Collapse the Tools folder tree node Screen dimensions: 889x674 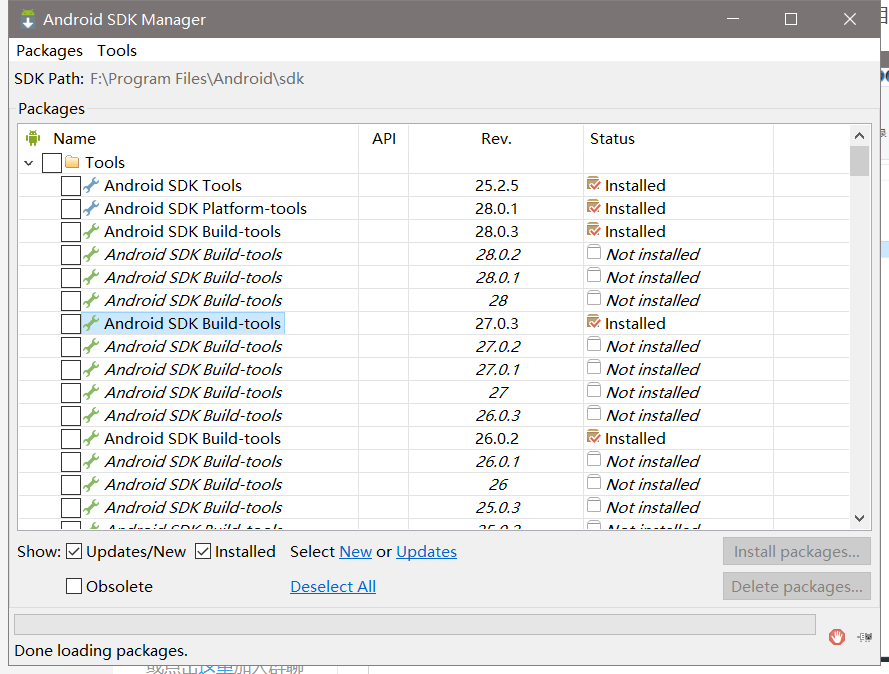click(x=29, y=163)
